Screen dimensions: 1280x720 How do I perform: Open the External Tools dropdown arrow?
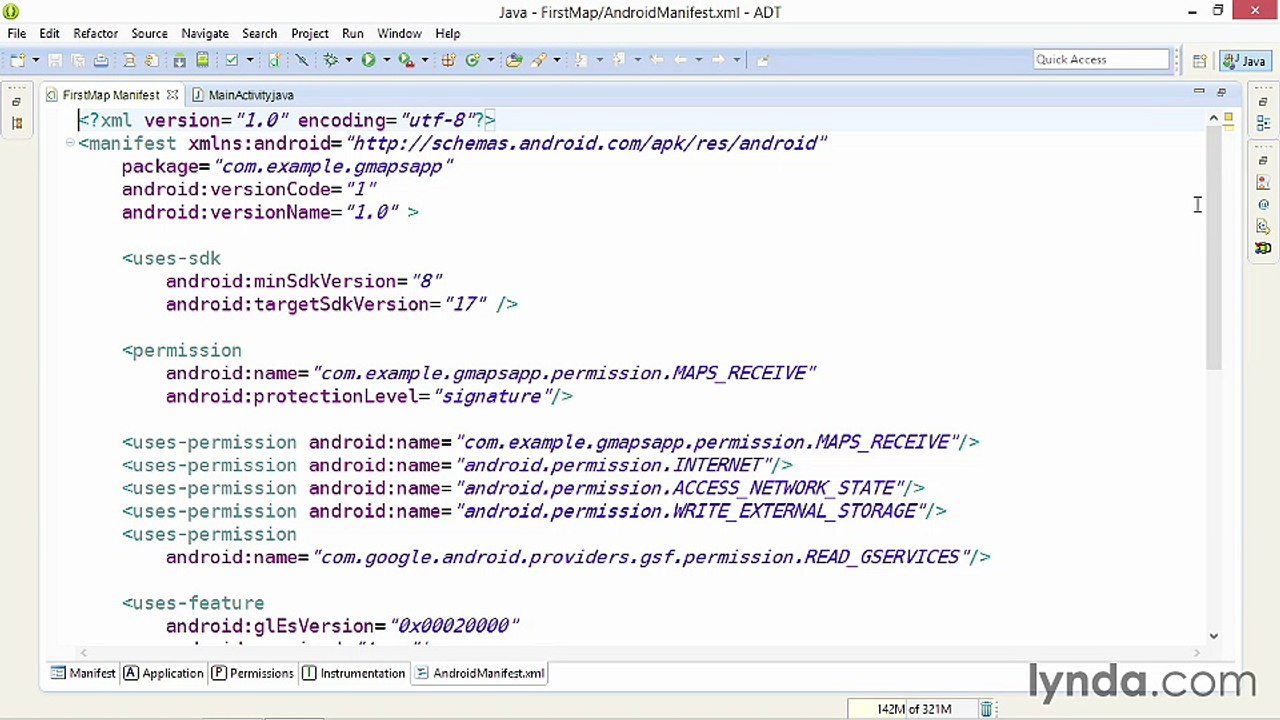click(424, 60)
